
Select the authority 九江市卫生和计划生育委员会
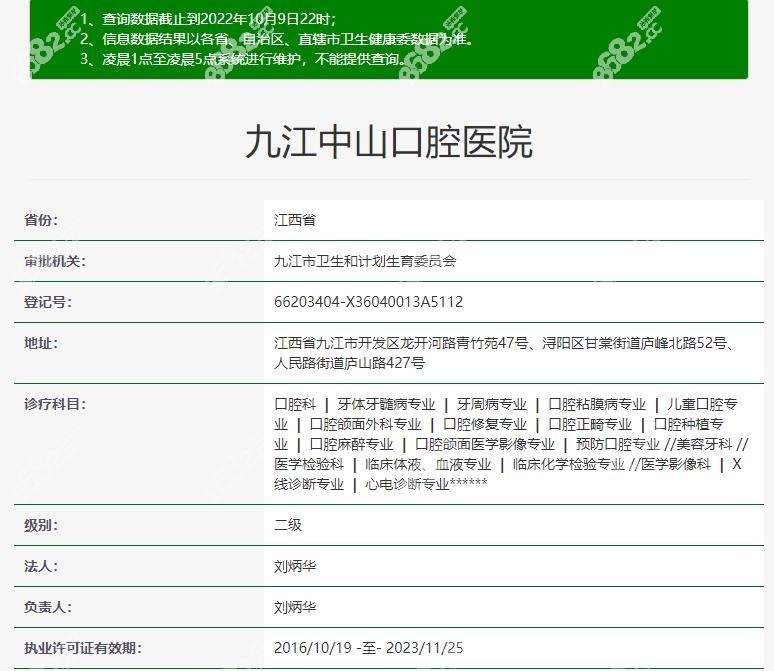click(365, 261)
